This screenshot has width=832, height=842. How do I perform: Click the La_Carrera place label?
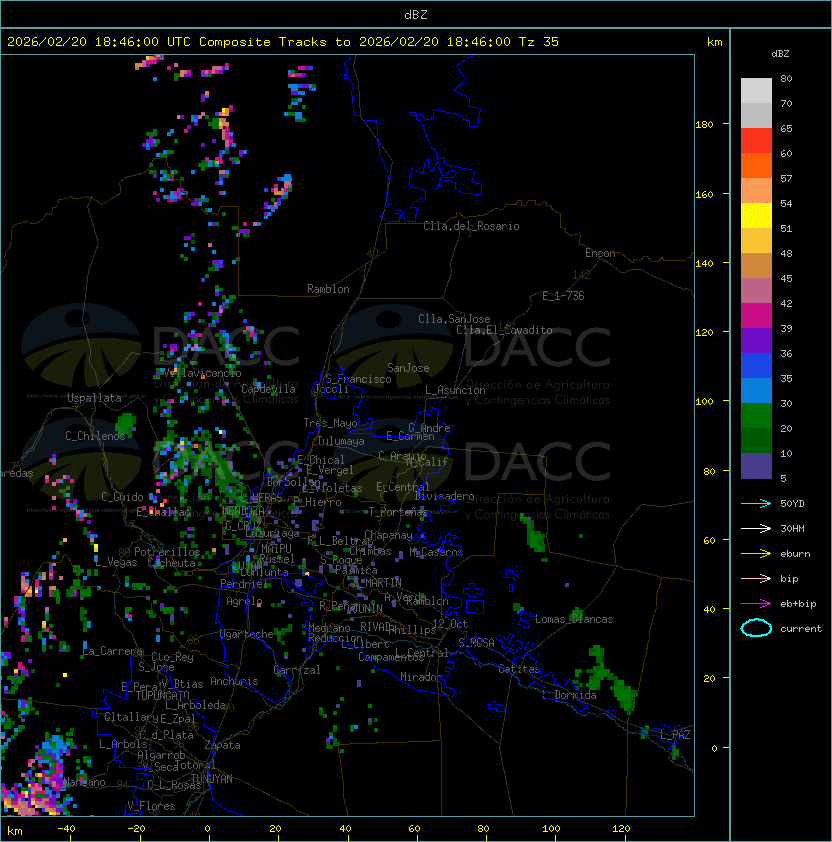tap(112, 651)
